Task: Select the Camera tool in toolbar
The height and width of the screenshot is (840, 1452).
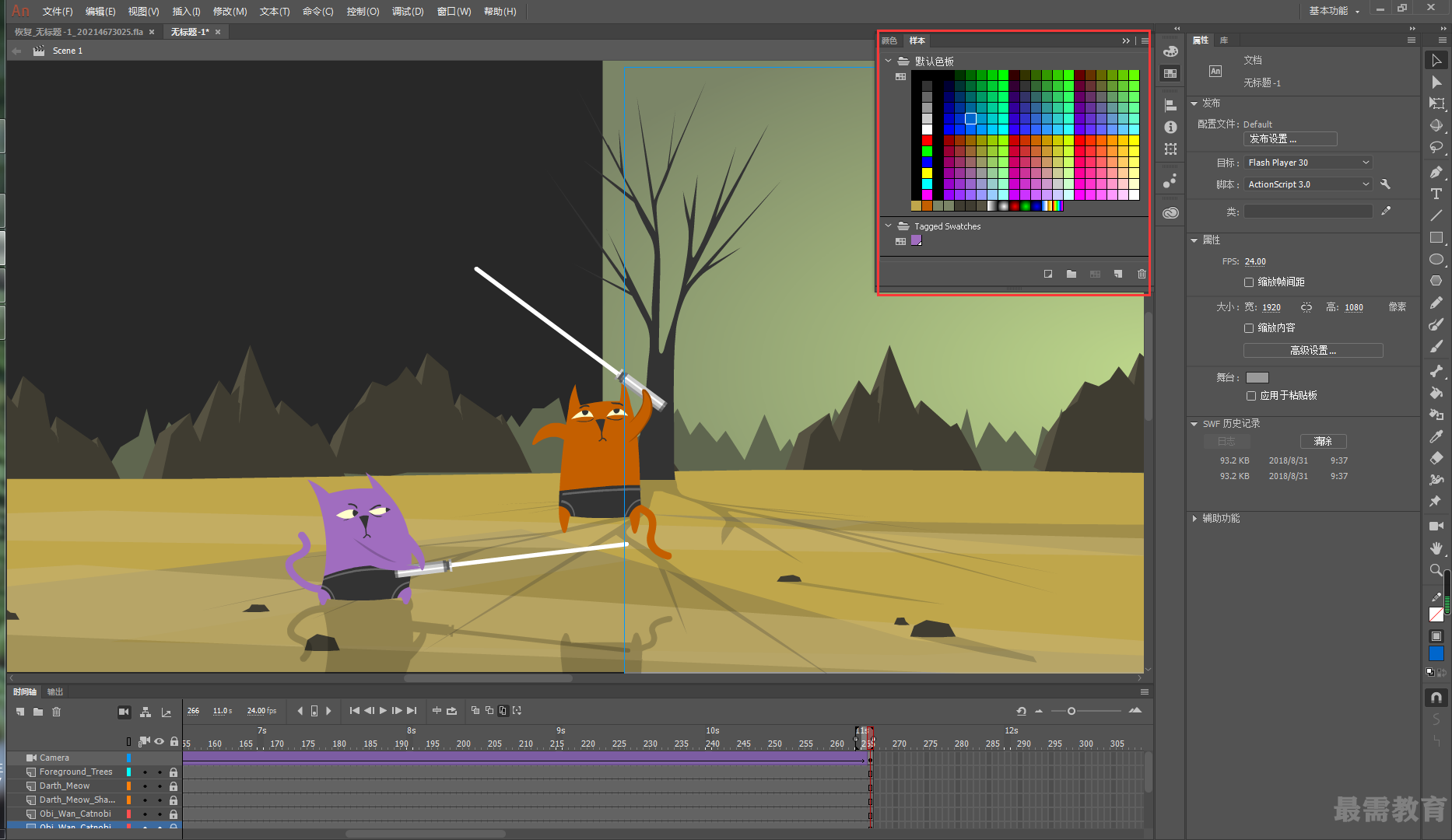Action: pyautogui.click(x=1436, y=527)
